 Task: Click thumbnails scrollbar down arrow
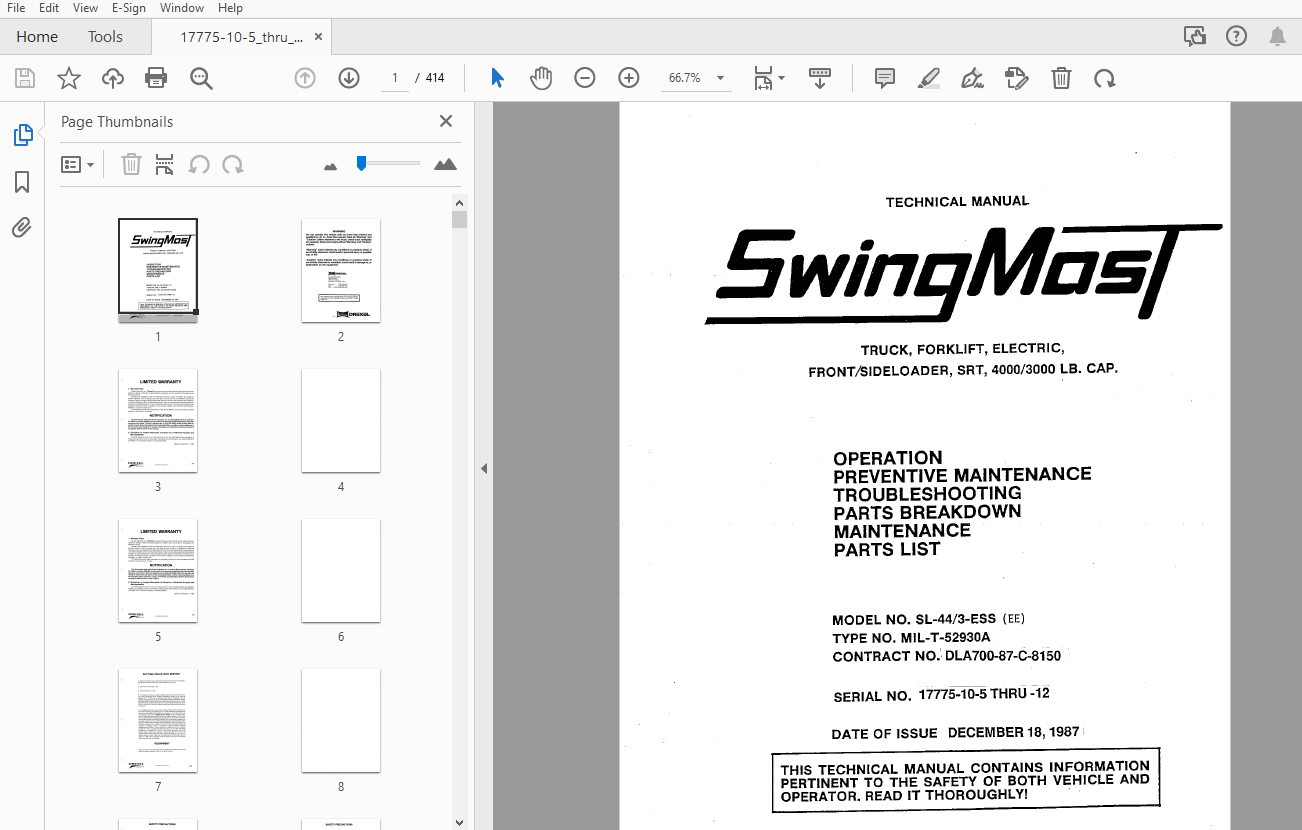459,822
